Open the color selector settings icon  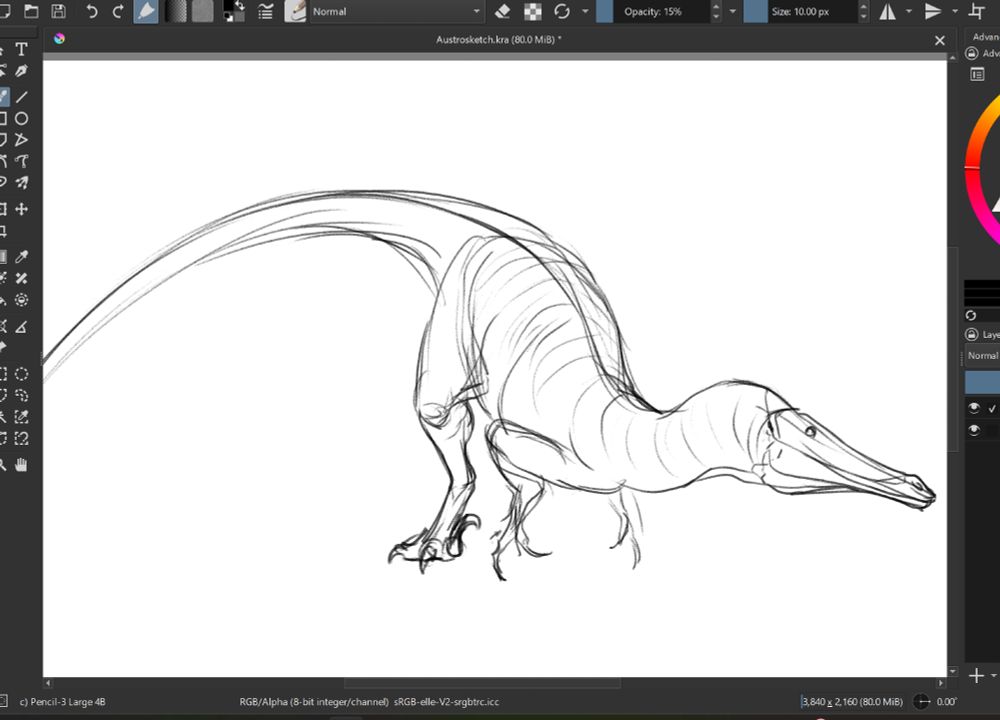(x=977, y=75)
